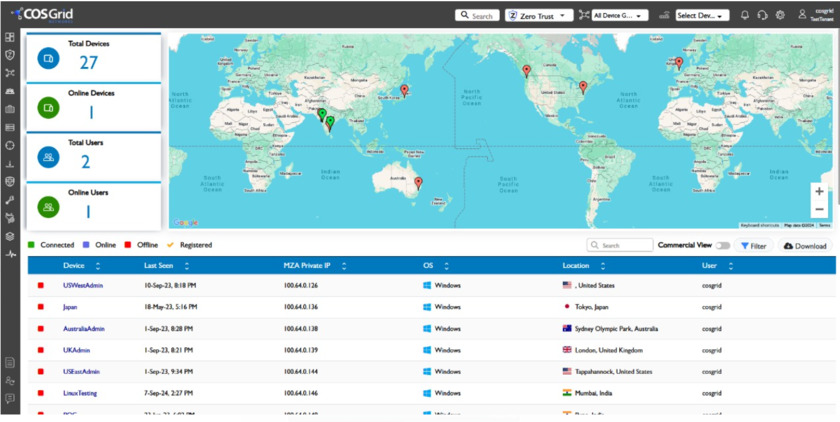The image size is (840, 422).
Task: Click the map marker over Australia
Action: (418, 183)
